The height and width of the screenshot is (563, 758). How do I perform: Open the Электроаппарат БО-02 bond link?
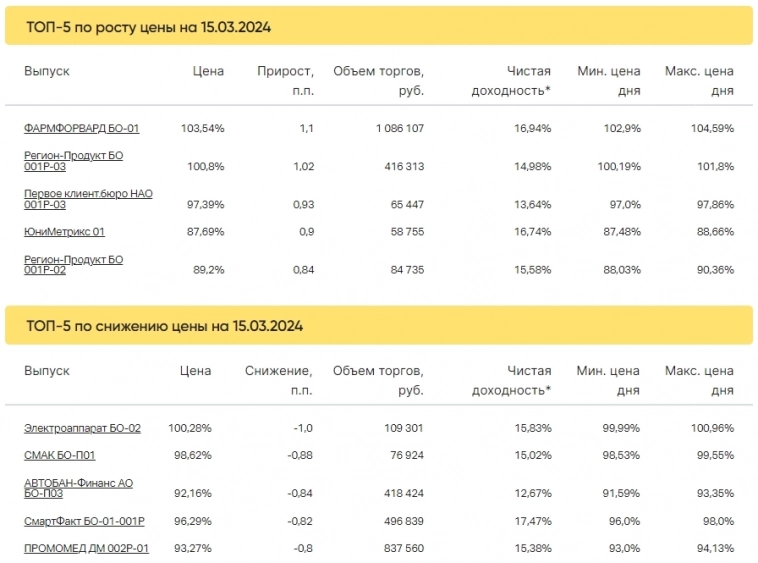82,428
